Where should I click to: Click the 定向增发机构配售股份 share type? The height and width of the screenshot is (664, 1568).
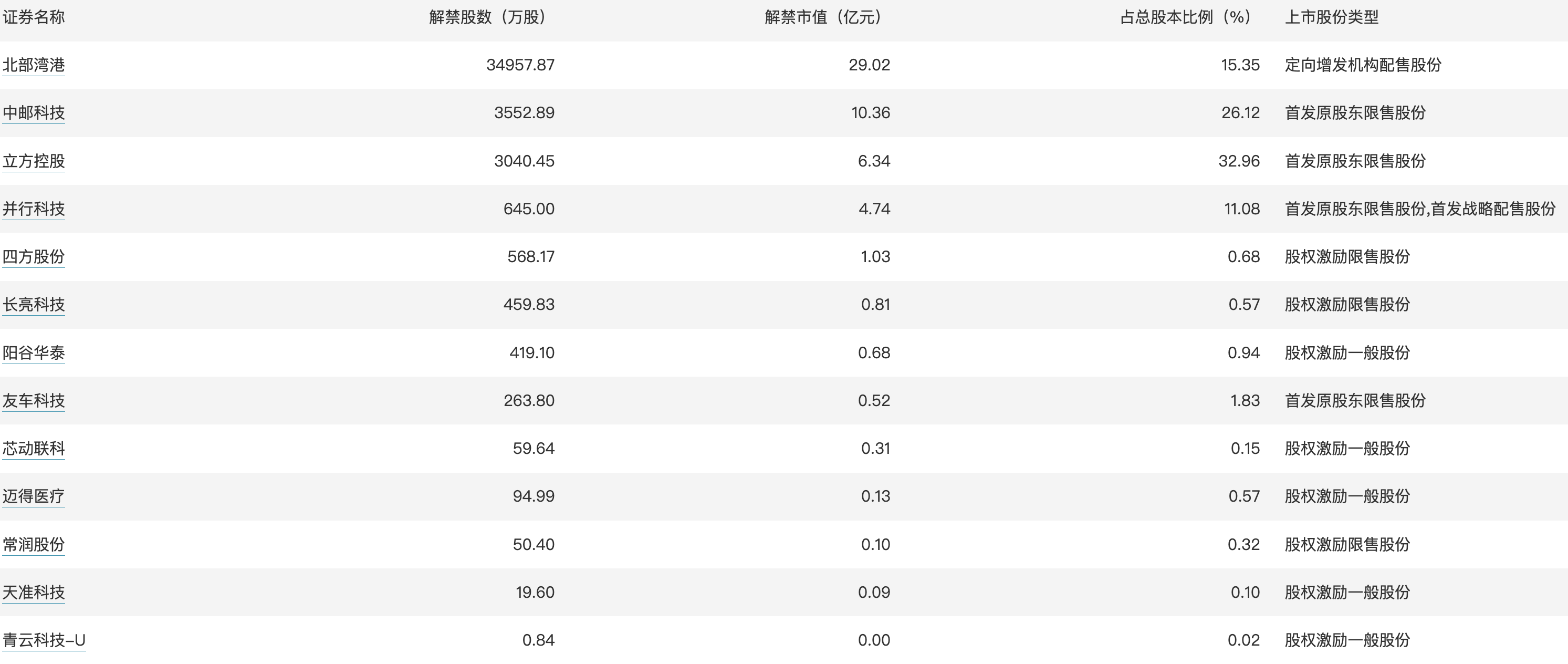[x=1363, y=65]
